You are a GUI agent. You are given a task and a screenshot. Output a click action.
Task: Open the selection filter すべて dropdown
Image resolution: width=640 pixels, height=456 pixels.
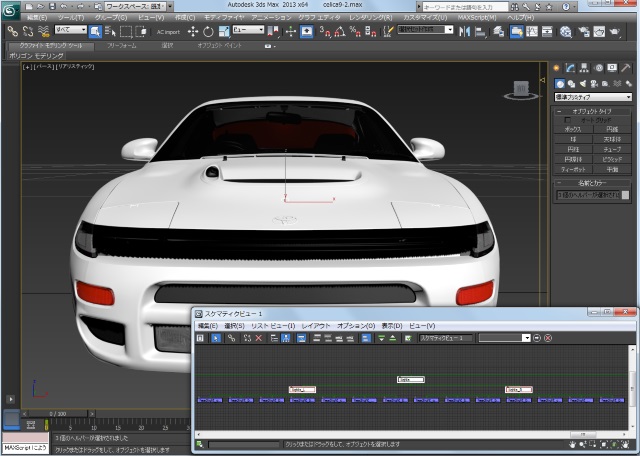tap(69, 31)
